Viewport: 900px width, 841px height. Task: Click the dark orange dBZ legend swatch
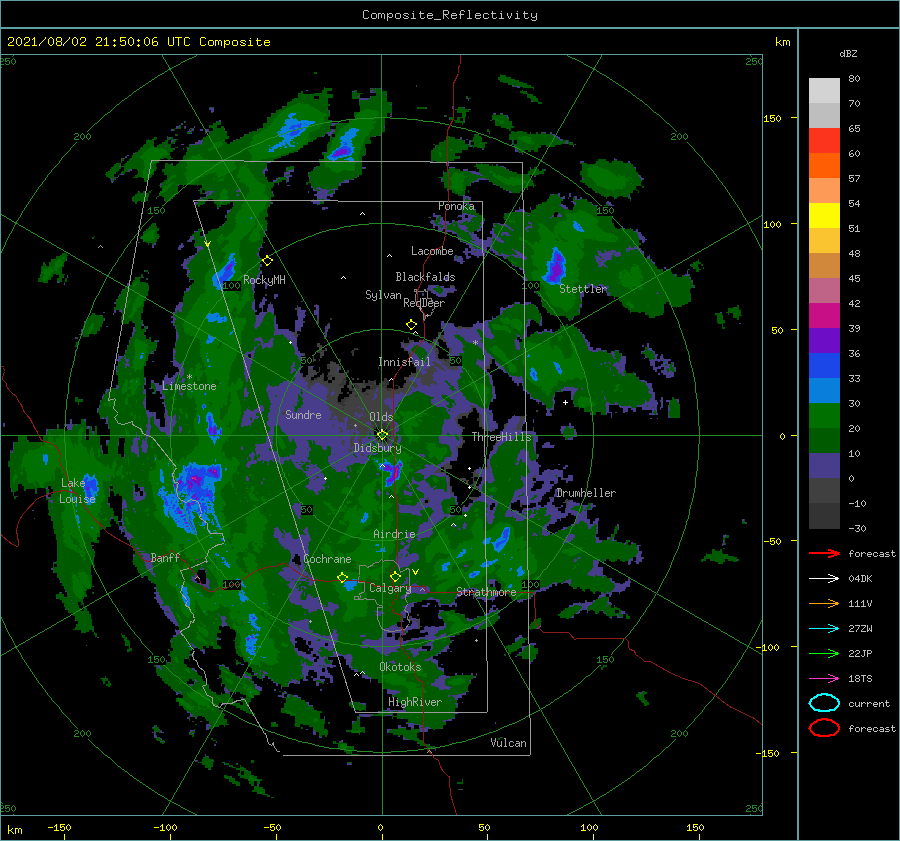824,166
